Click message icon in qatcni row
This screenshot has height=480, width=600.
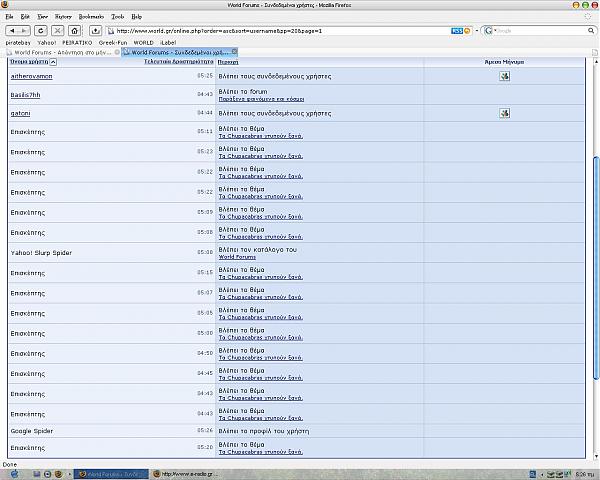[504, 113]
